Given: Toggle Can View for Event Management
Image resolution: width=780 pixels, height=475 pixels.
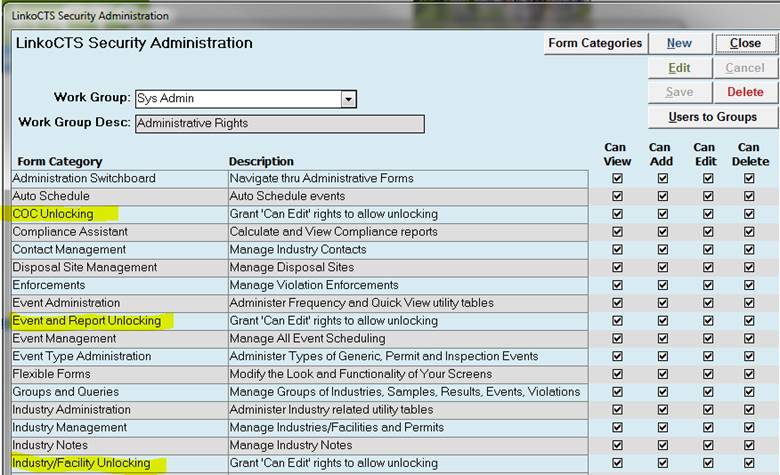Looking at the screenshot, I should pyautogui.click(x=617, y=339).
